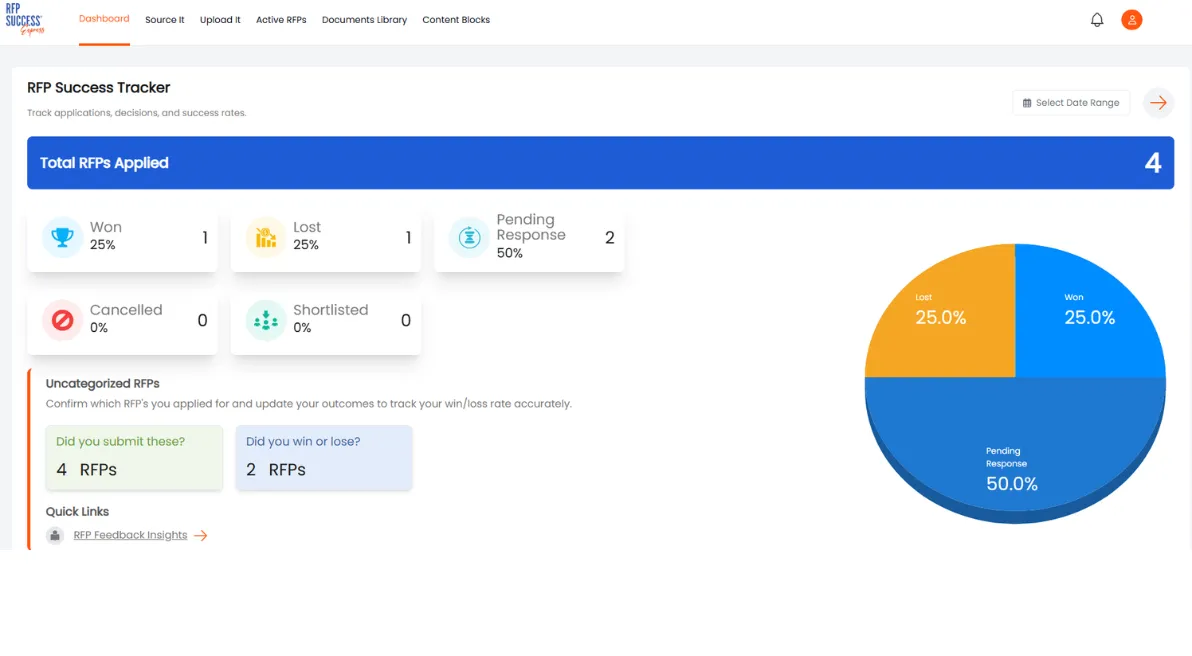Viewport: 1192px width, 656px height.
Task: Click the Total RFPs Applied banner
Action: point(601,163)
